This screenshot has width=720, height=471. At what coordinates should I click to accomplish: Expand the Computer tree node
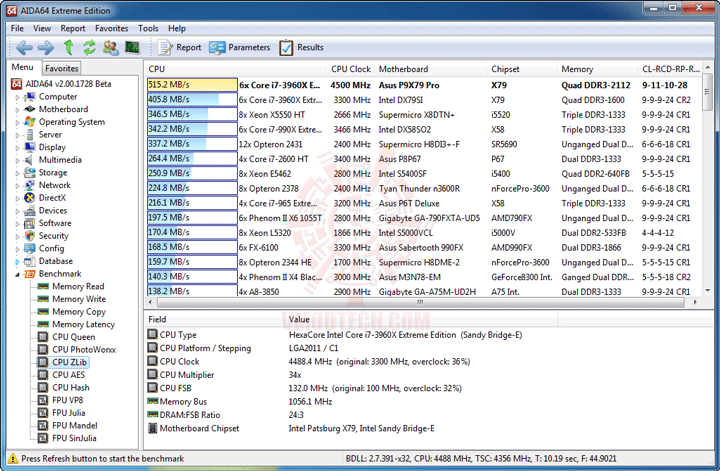17,97
